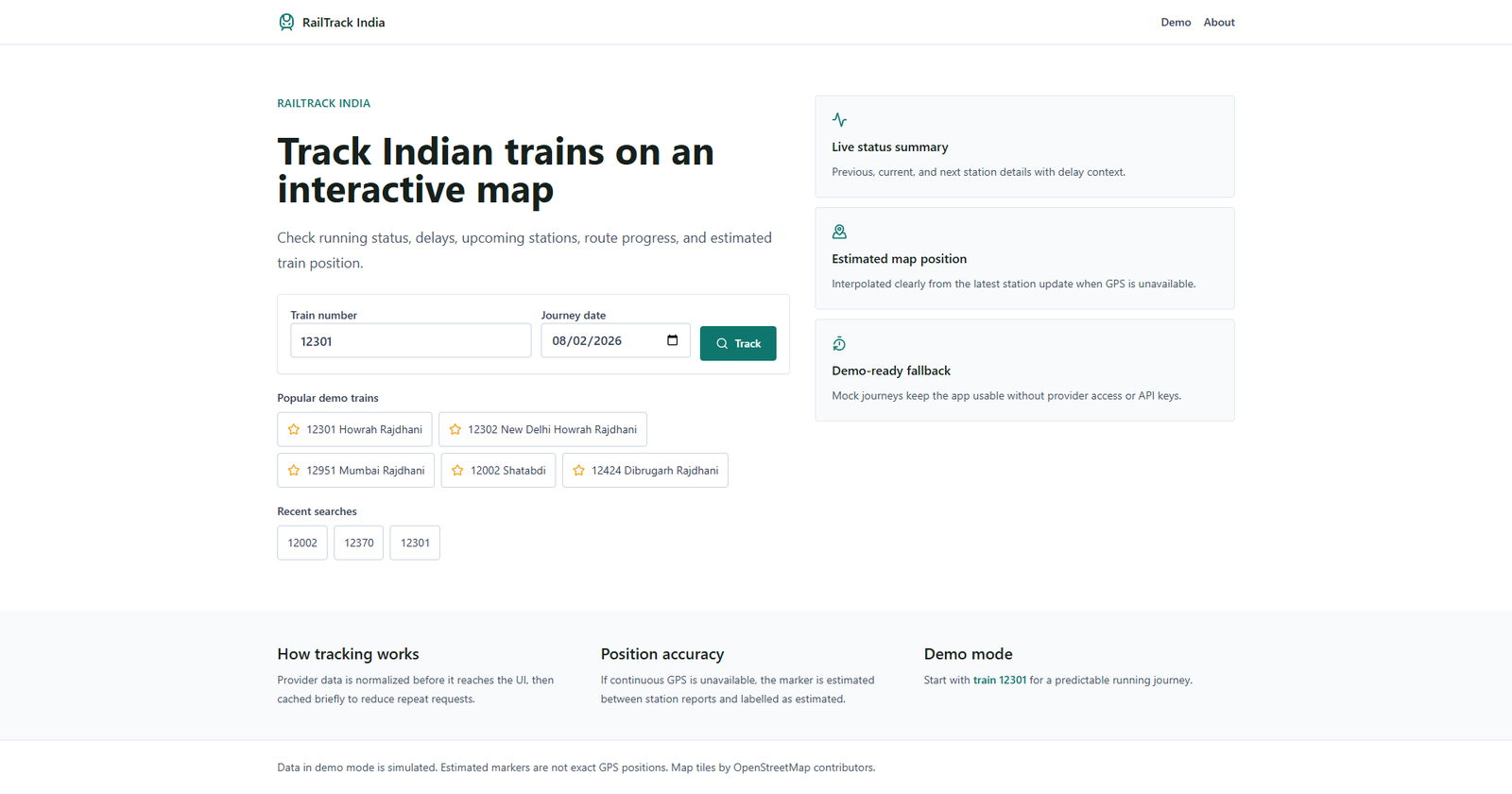Image resolution: width=1512 pixels, height=794 pixels.
Task: Focus the Journey date field
Action: 615,340
